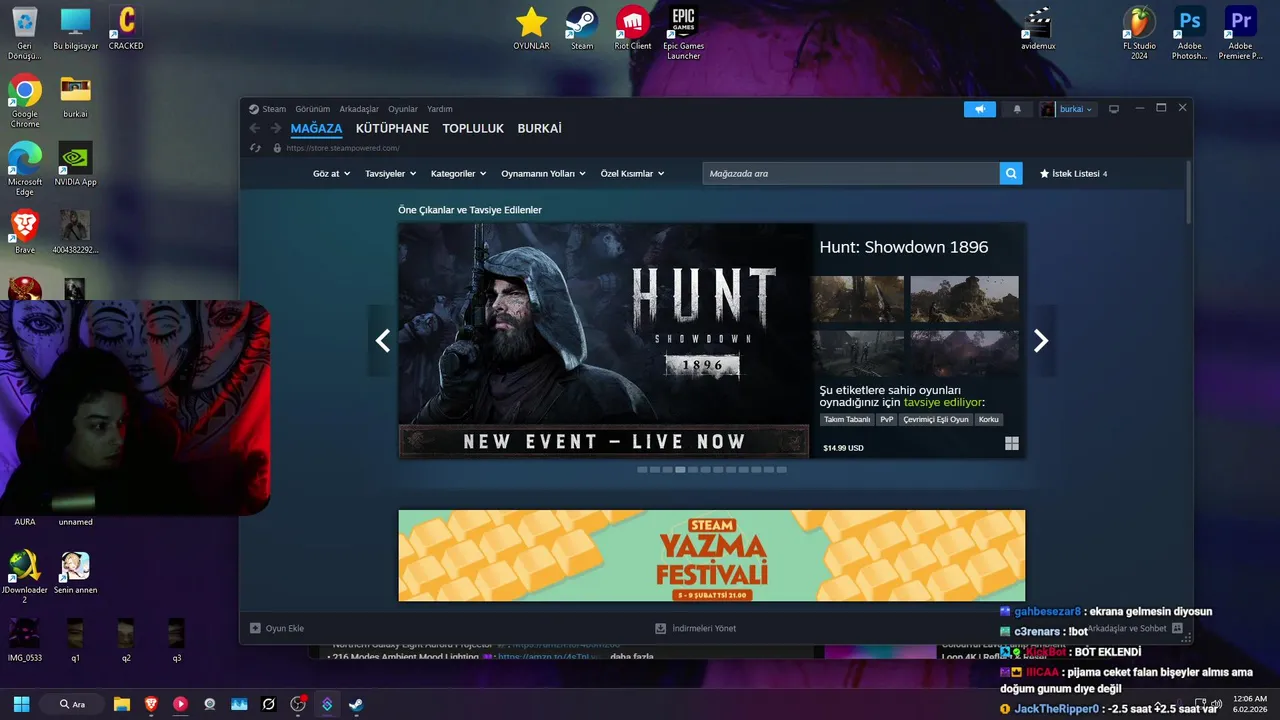Open the CRACKED desktop shortcut
Viewport: 1280px width, 720px height.
[x=126, y=28]
